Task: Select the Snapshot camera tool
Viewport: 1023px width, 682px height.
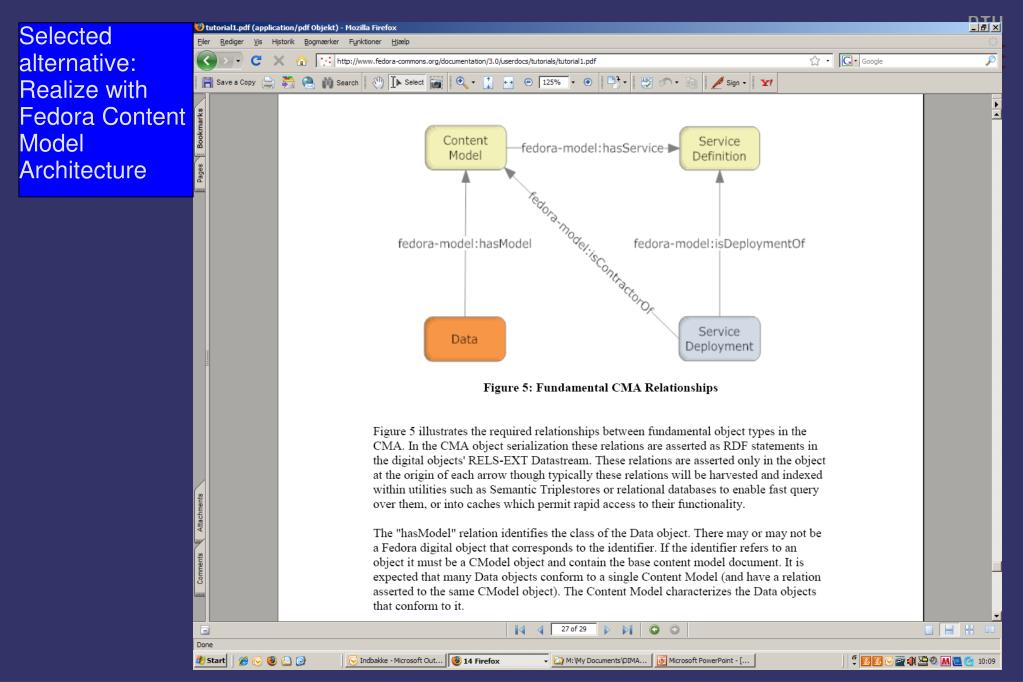Action: (x=436, y=83)
